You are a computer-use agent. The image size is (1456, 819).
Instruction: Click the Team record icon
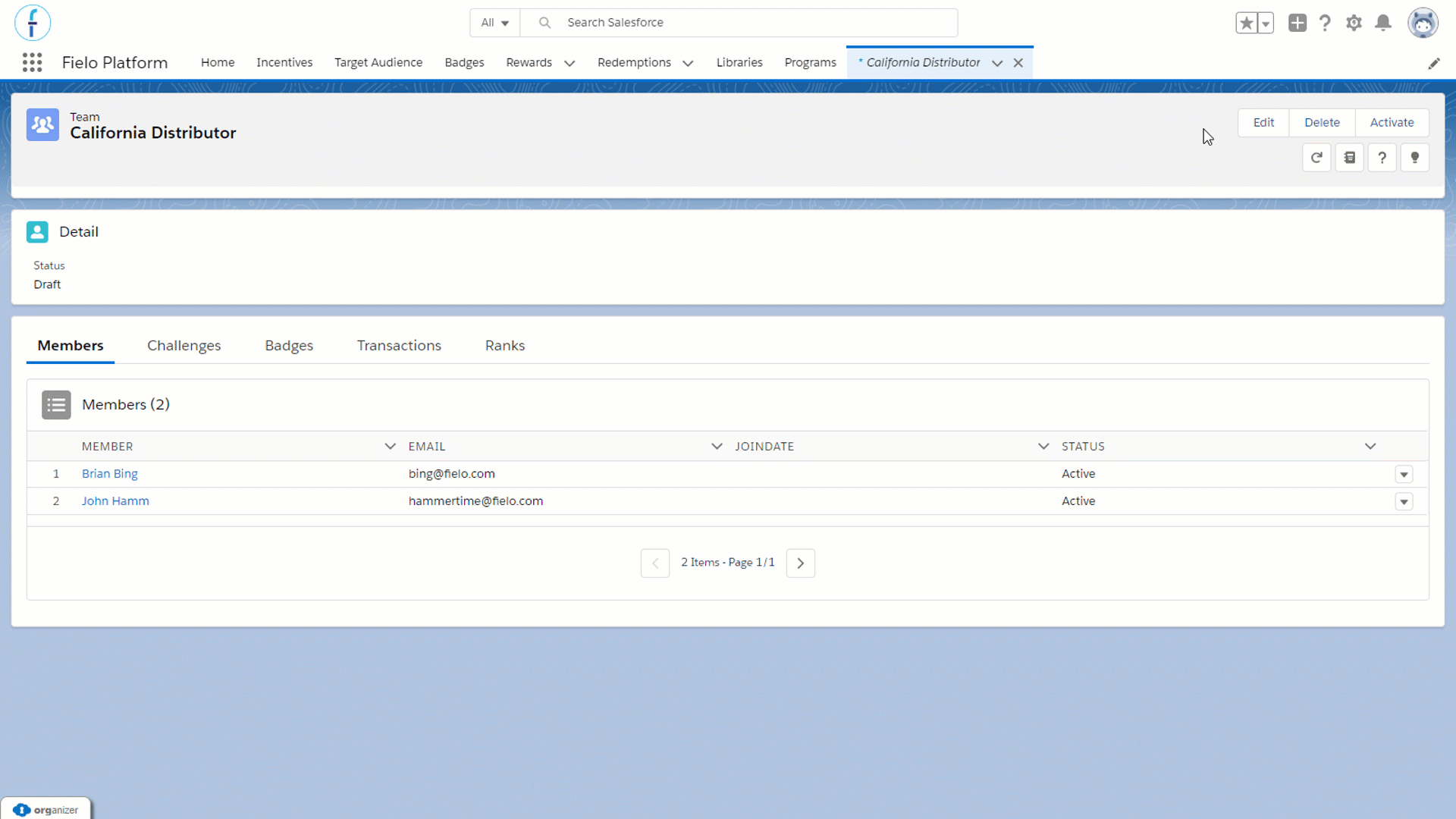42,124
